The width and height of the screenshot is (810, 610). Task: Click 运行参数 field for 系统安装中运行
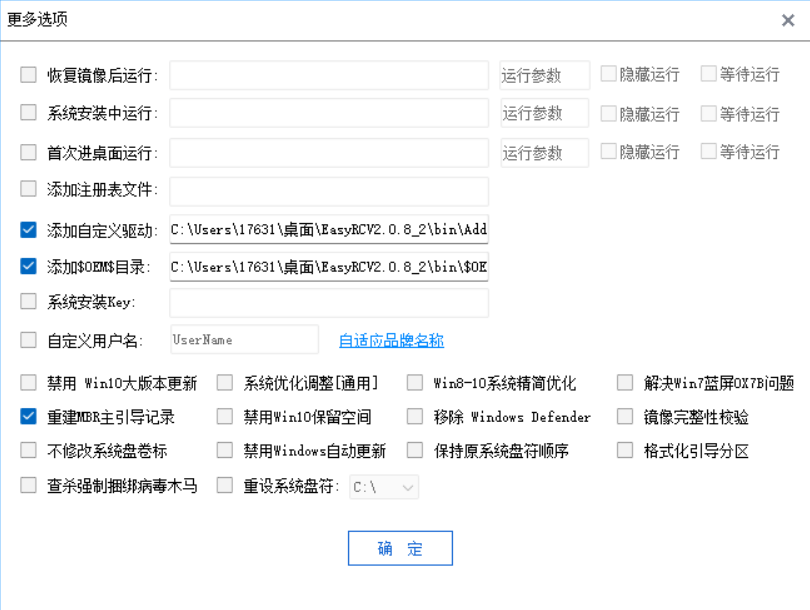click(544, 113)
